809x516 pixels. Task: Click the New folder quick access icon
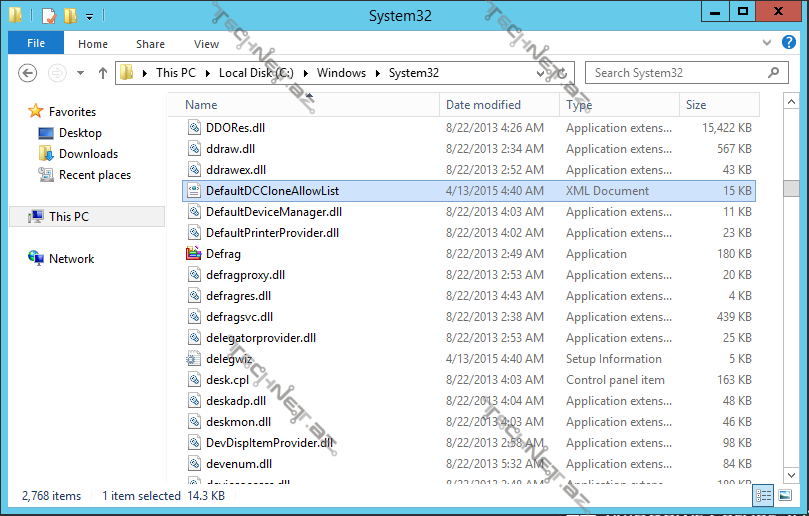point(70,15)
